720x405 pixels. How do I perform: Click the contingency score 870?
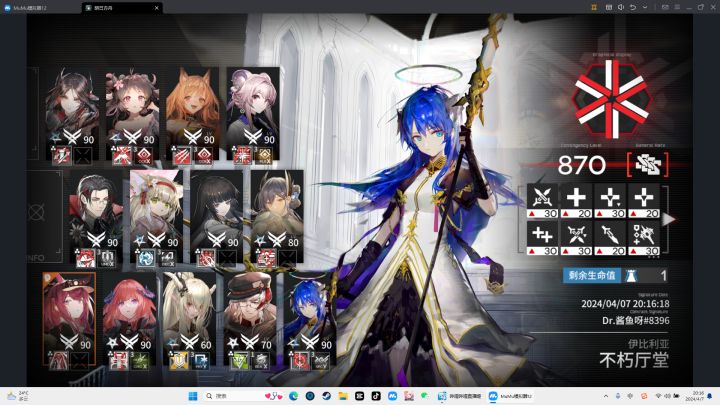click(582, 165)
